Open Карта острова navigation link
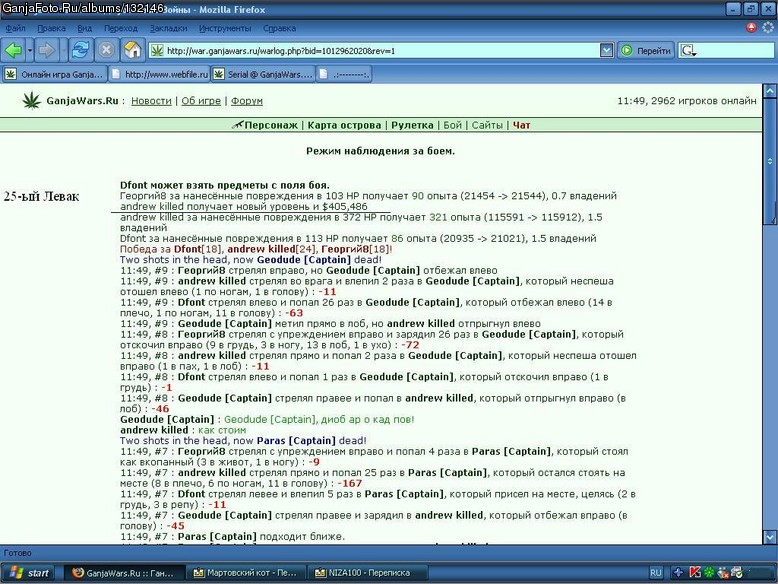 pyautogui.click(x=344, y=125)
